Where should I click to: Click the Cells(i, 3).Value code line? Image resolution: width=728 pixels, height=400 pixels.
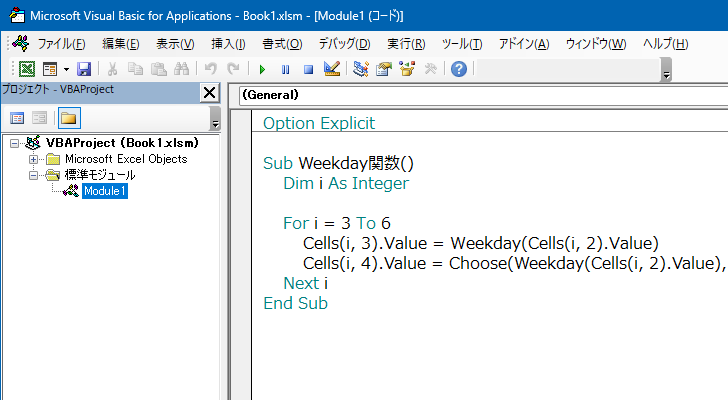tap(481, 243)
